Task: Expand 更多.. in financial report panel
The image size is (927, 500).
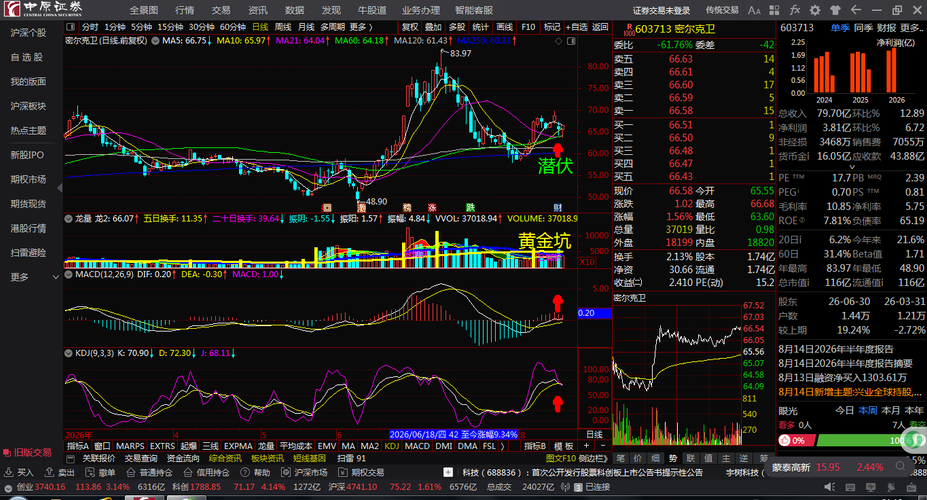Action: (x=911, y=28)
